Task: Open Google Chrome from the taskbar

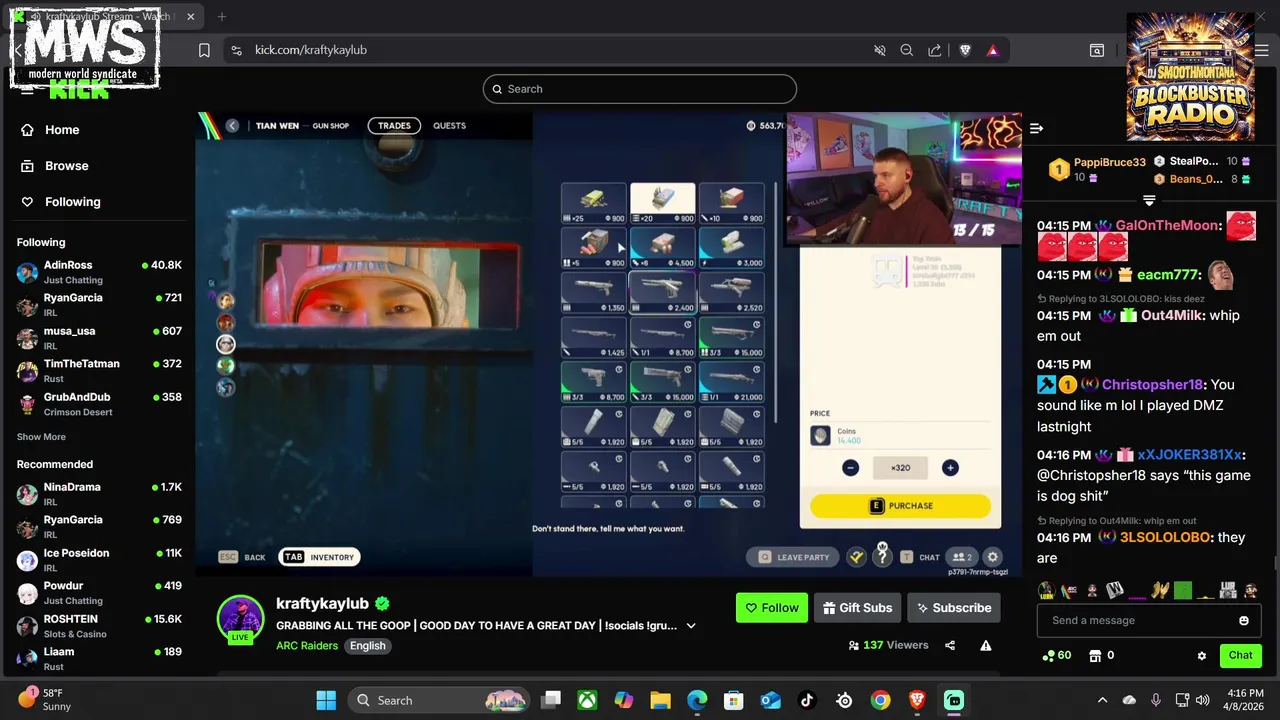Action: click(x=880, y=700)
